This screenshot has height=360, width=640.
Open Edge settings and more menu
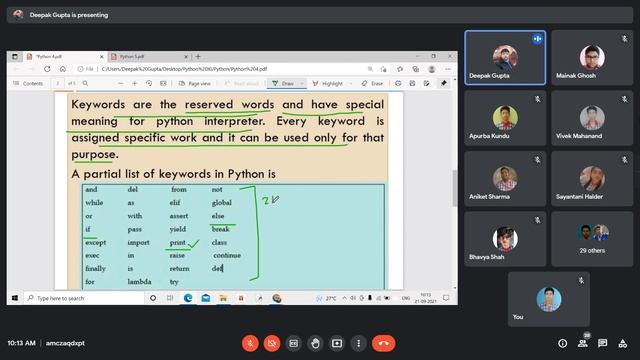point(448,69)
